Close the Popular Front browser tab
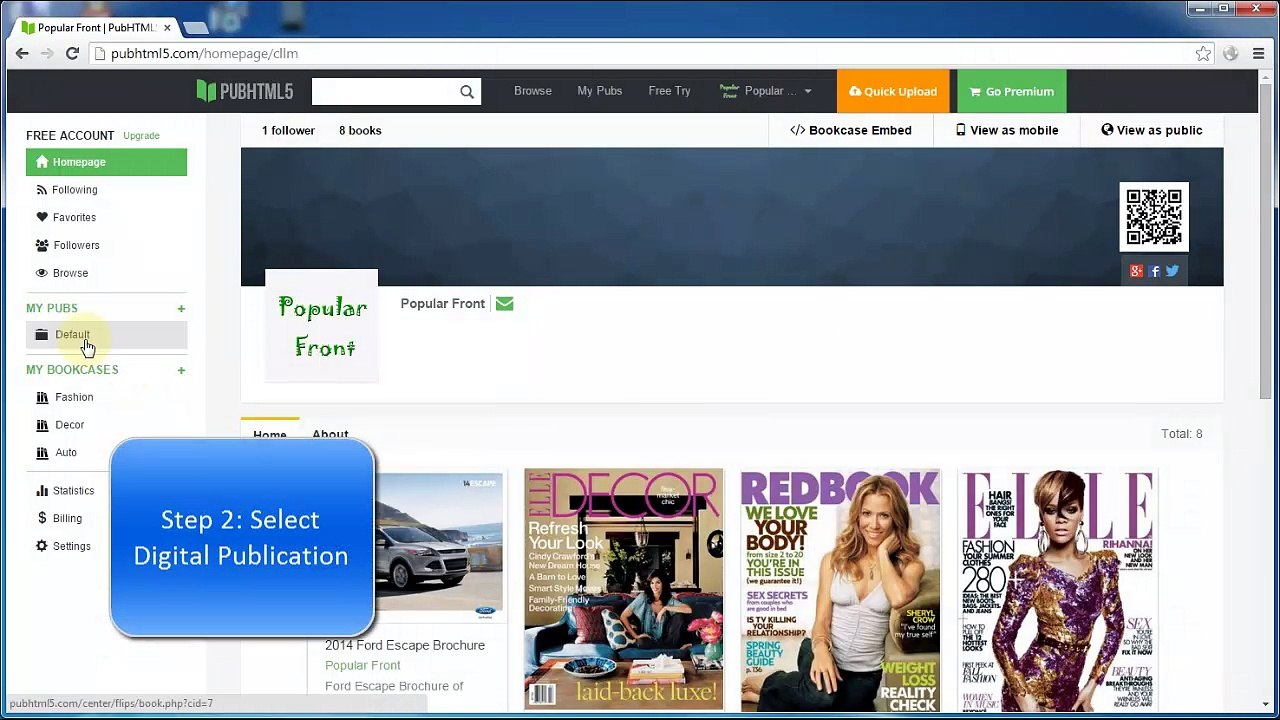Image resolution: width=1280 pixels, height=720 pixels. 167,28
